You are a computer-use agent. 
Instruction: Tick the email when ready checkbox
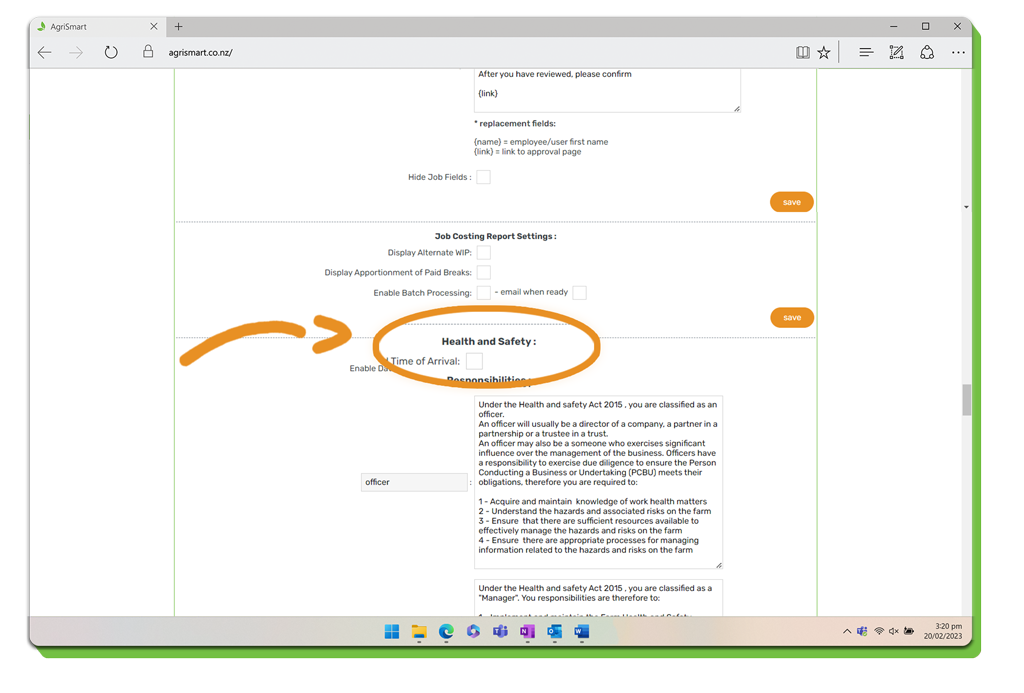[579, 293]
